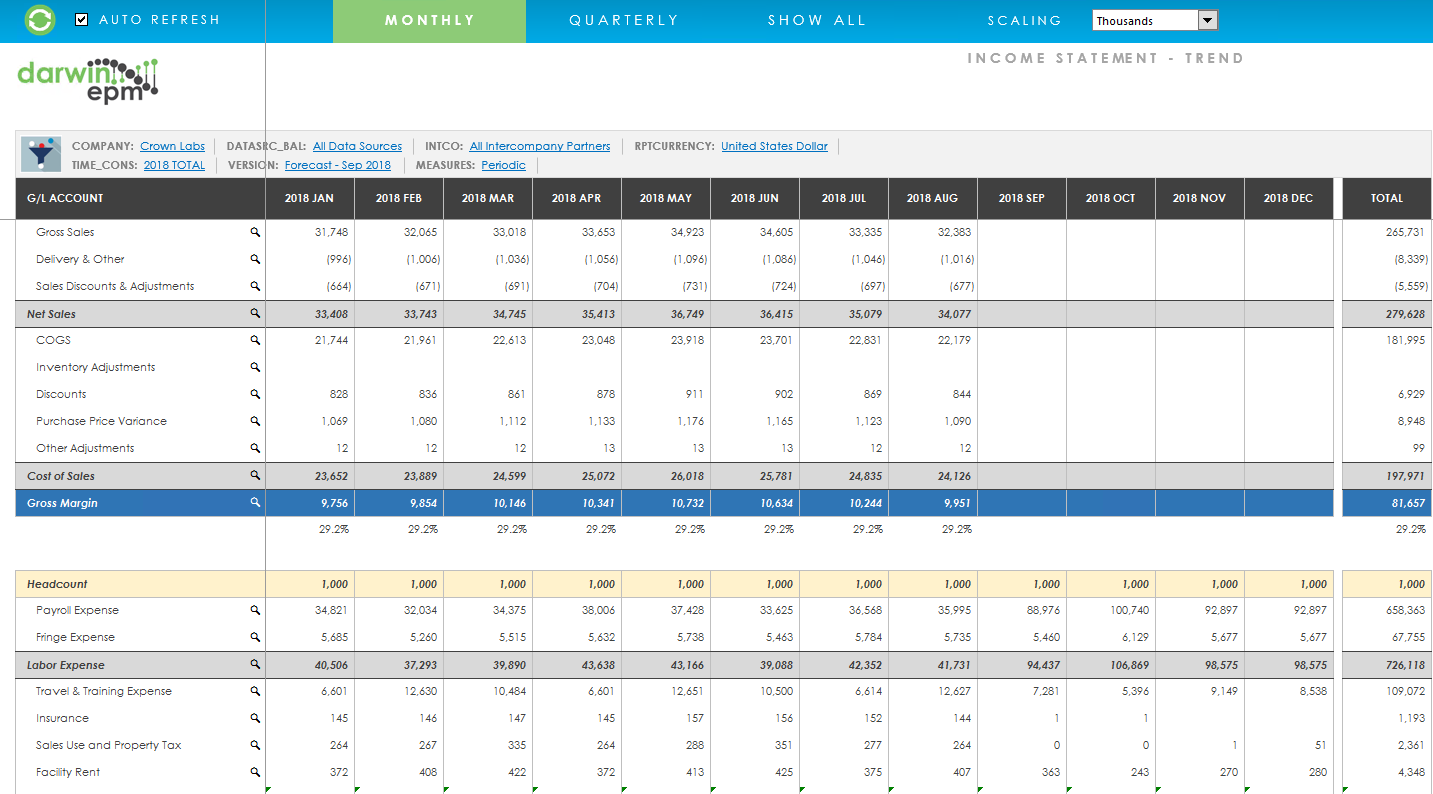Image resolution: width=1433 pixels, height=794 pixels.
Task: Click the Cost of Sales magnifier icon
Action: coord(255,476)
